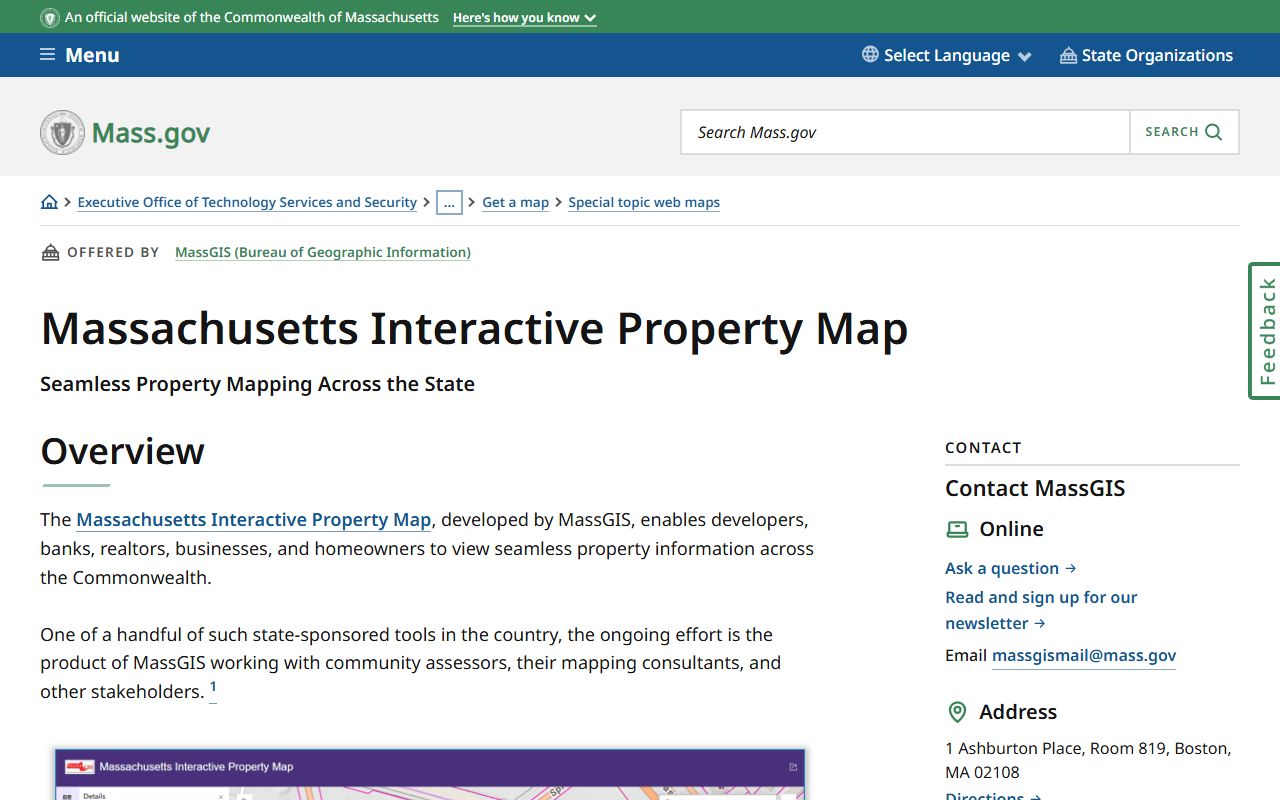
Task: Expand 'Here's how you know' disclosure
Action: [x=524, y=18]
